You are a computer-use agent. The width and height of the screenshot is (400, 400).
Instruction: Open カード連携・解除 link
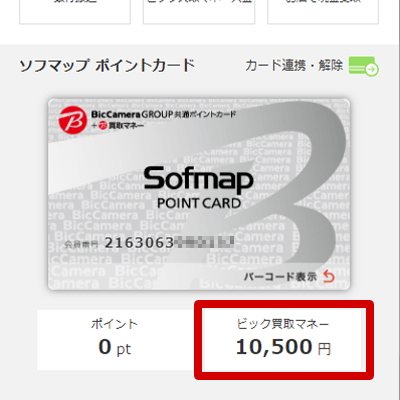[x=294, y=65]
